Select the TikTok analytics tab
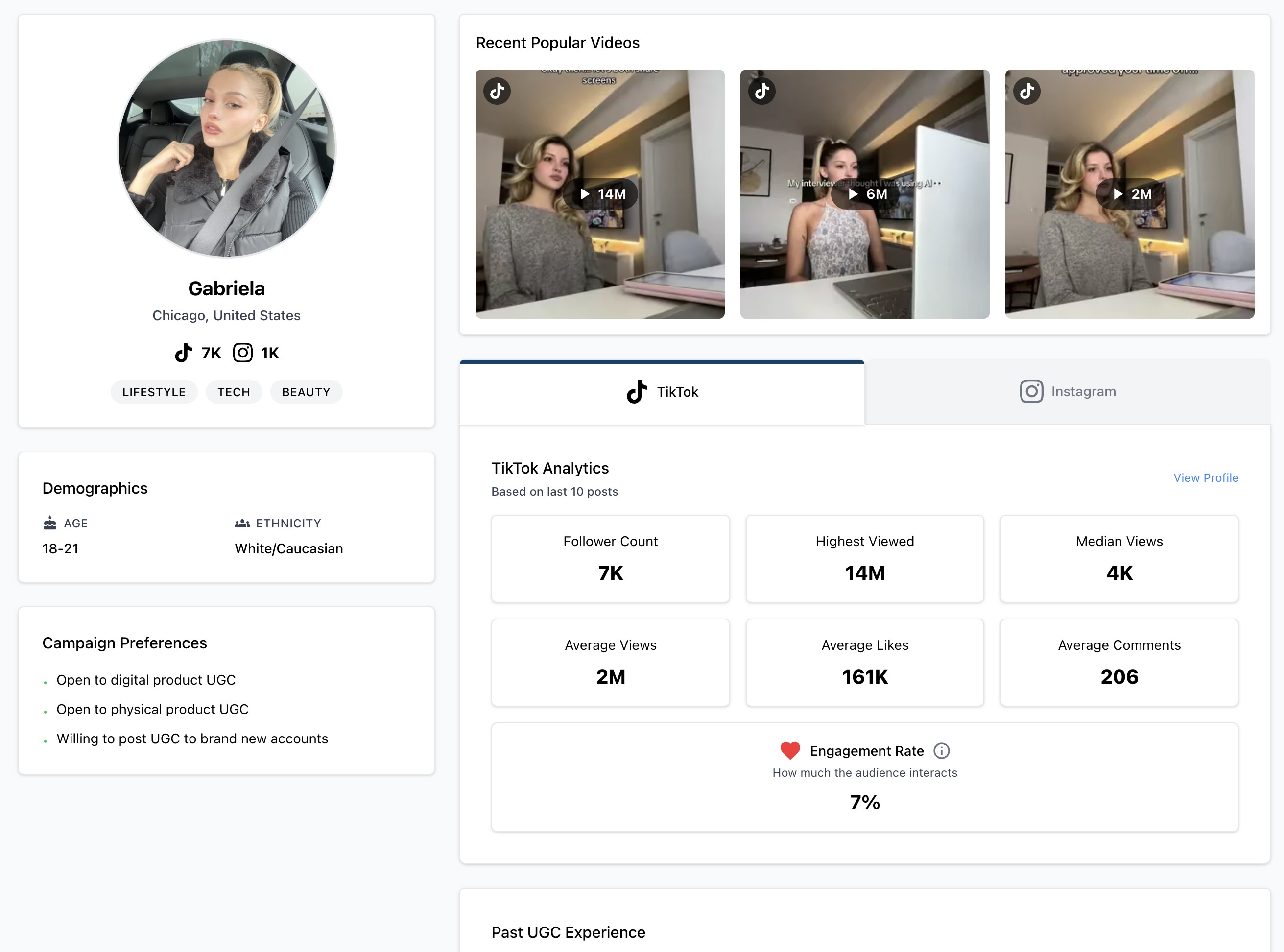This screenshot has height=952, width=1284. tap(662, 392)
